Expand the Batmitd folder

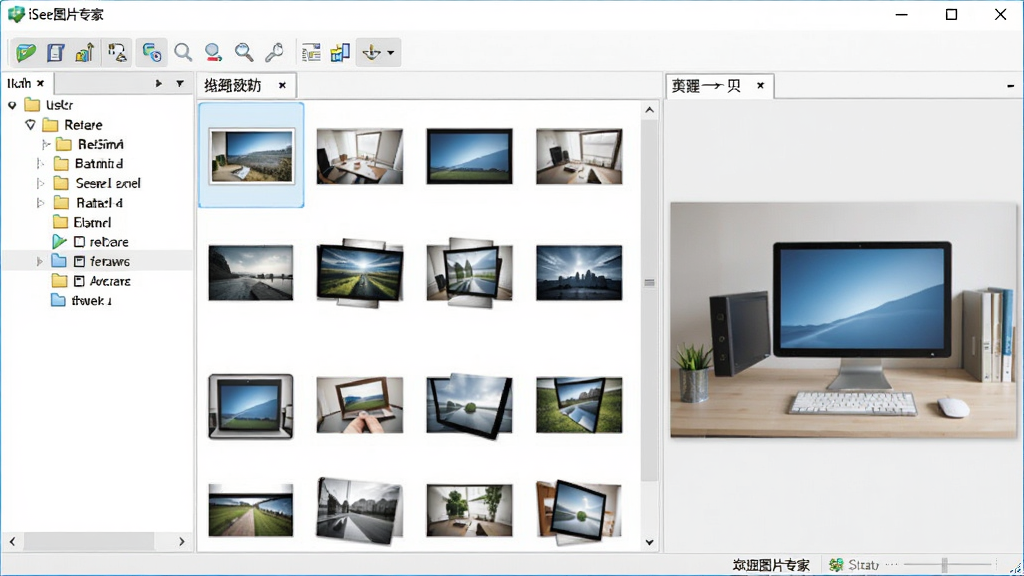[x=40, y=163]
